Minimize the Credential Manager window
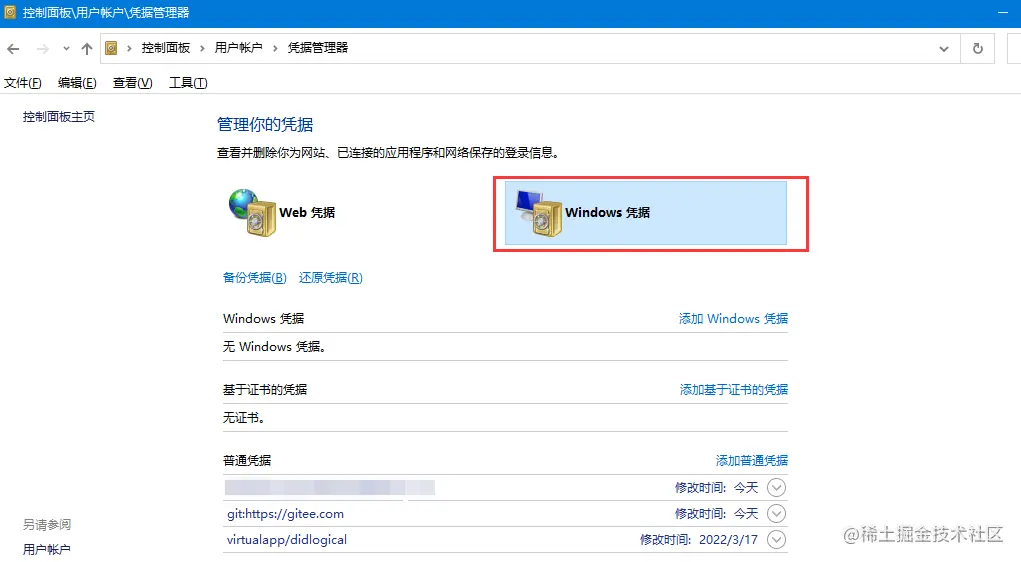Viewport: 1021px width, 562px height. (x=1003, y=12)
